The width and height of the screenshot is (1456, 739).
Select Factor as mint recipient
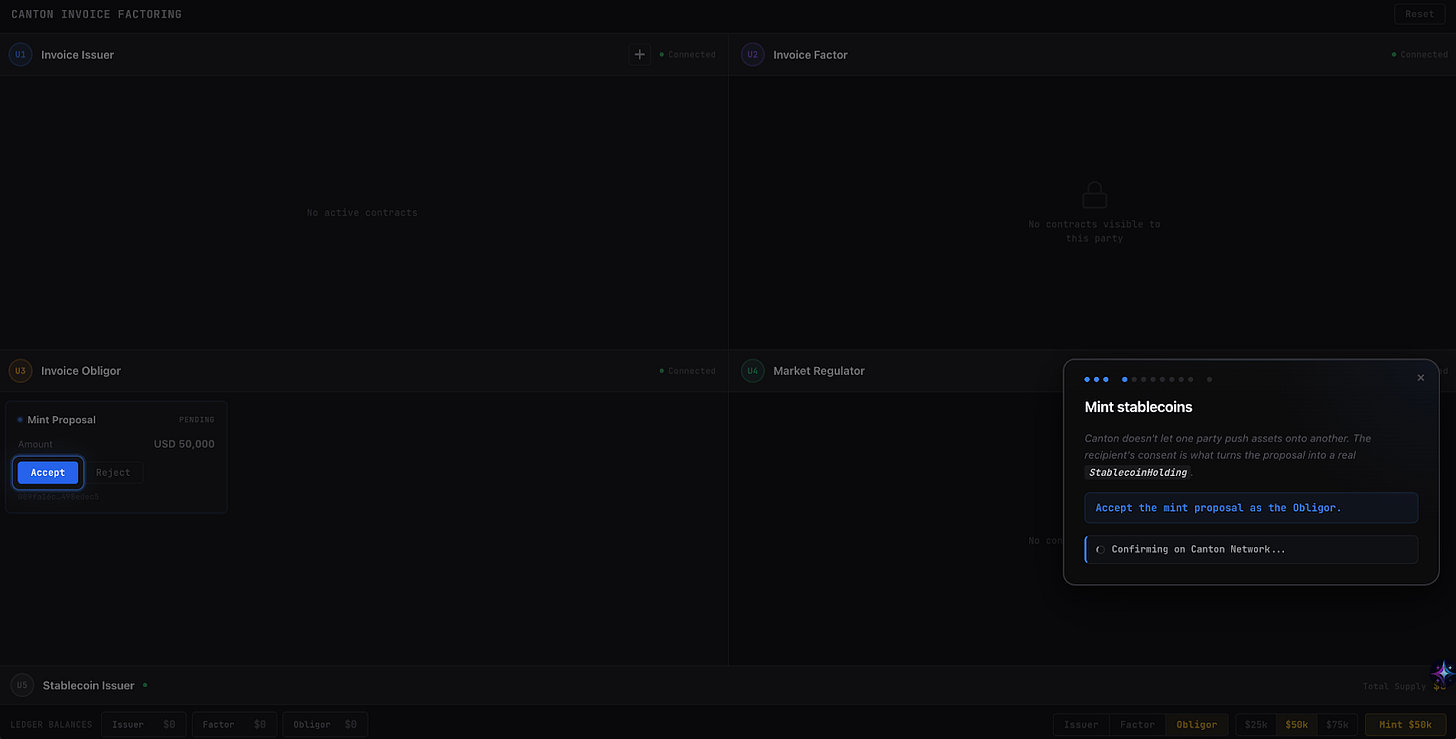tap(1137, 724)
